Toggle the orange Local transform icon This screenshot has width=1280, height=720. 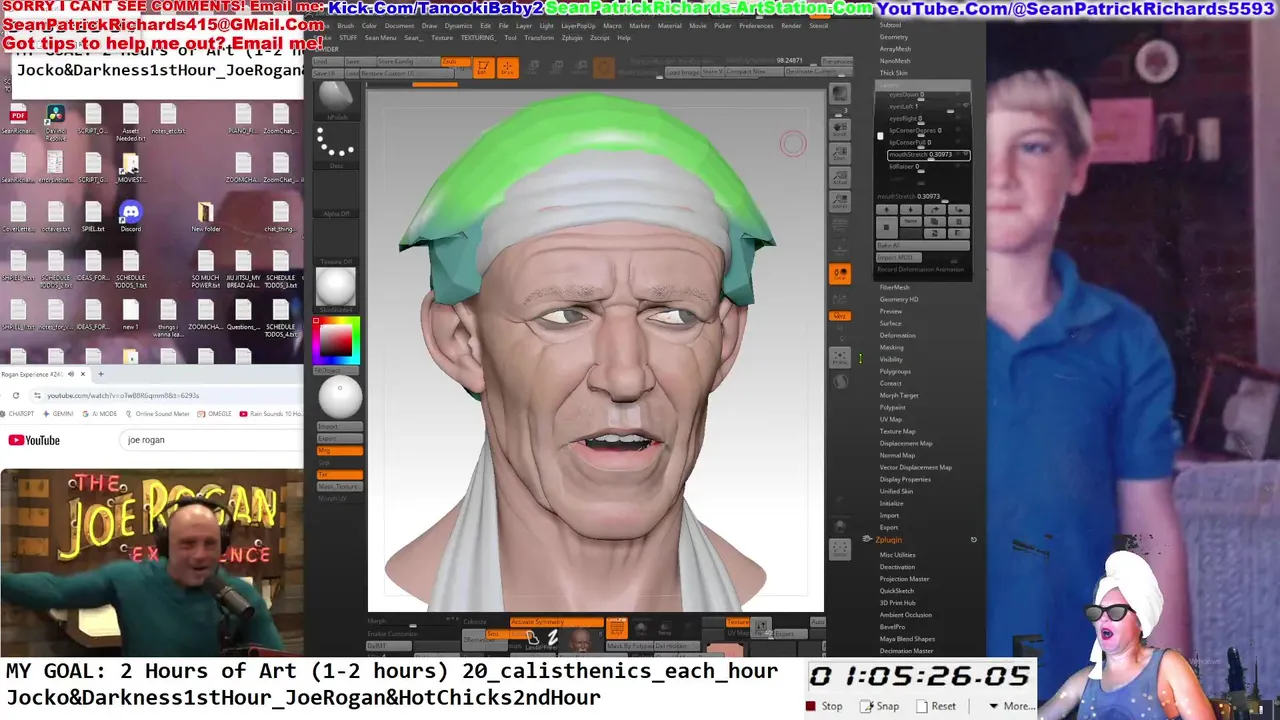click(840, 274)
